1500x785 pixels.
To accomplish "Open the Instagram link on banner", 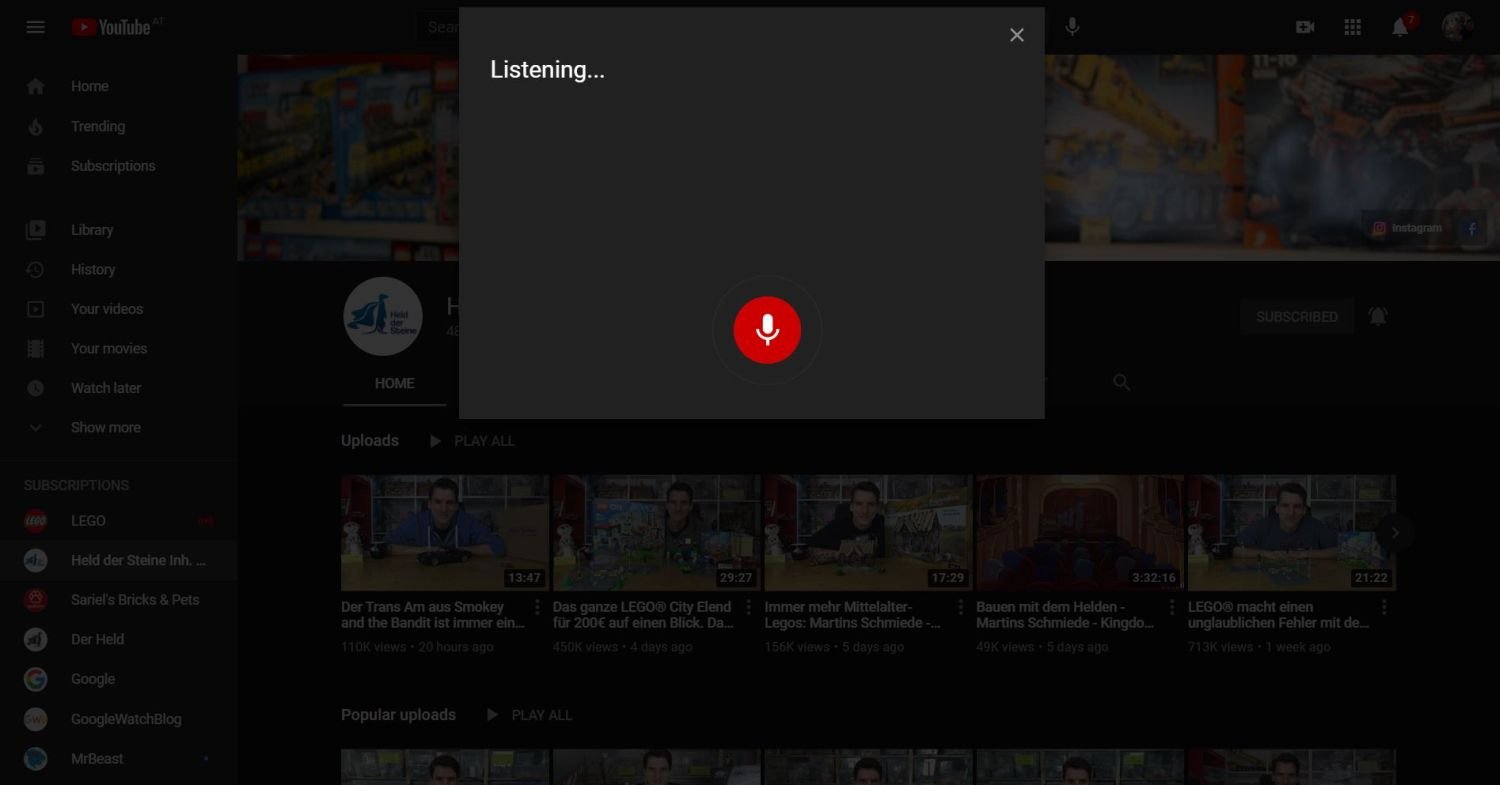I will coord(1407,228).
